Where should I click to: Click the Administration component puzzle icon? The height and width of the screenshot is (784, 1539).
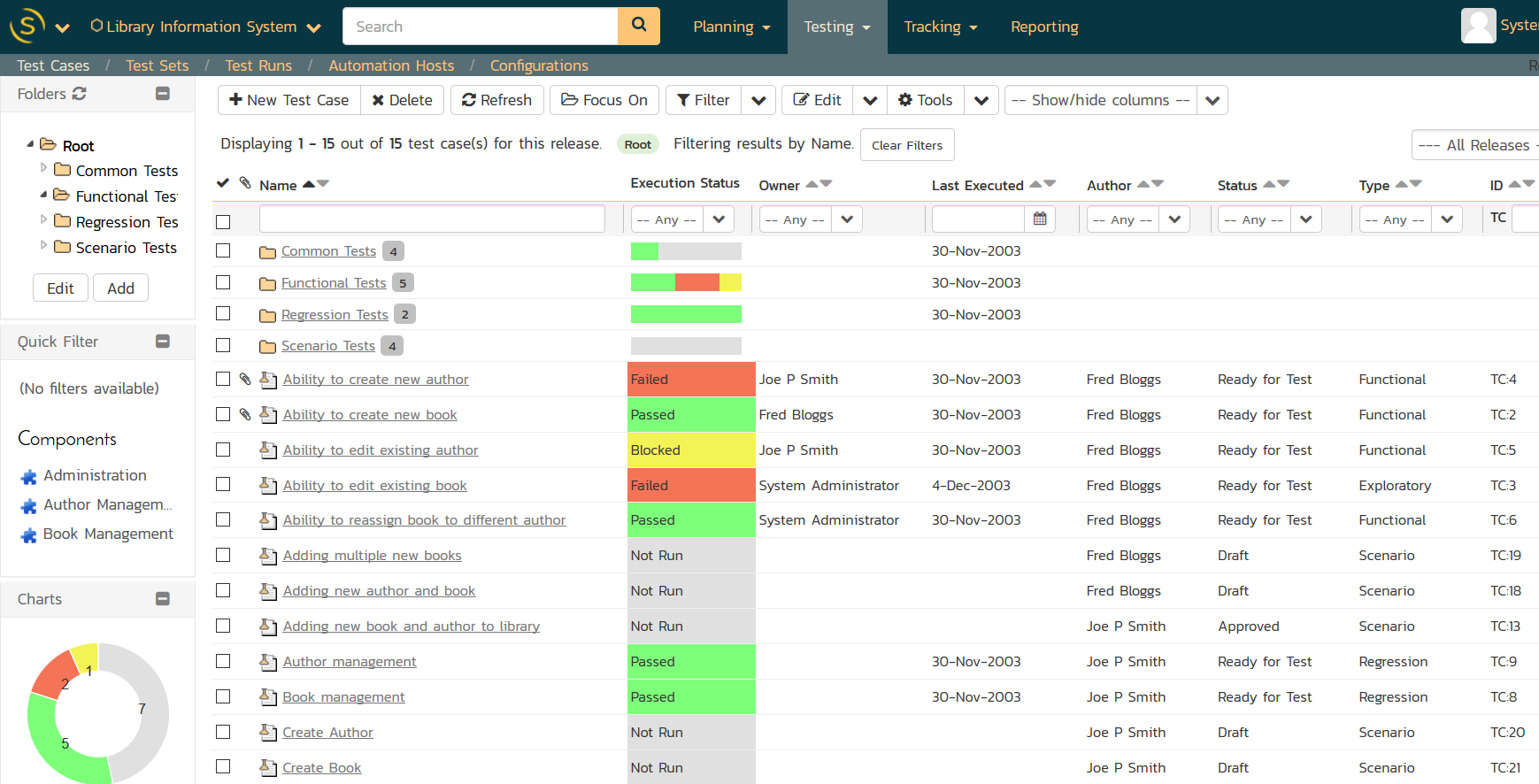(29, 477)
